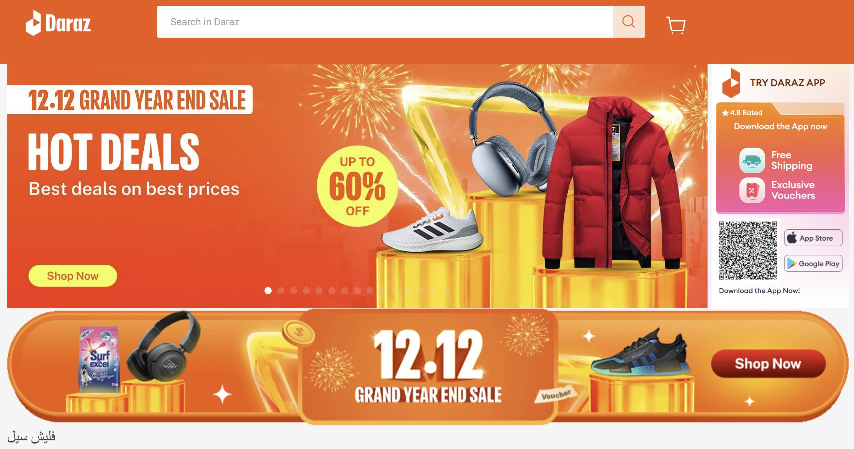Select the fourth carousel dot indicator

point(306,290)
